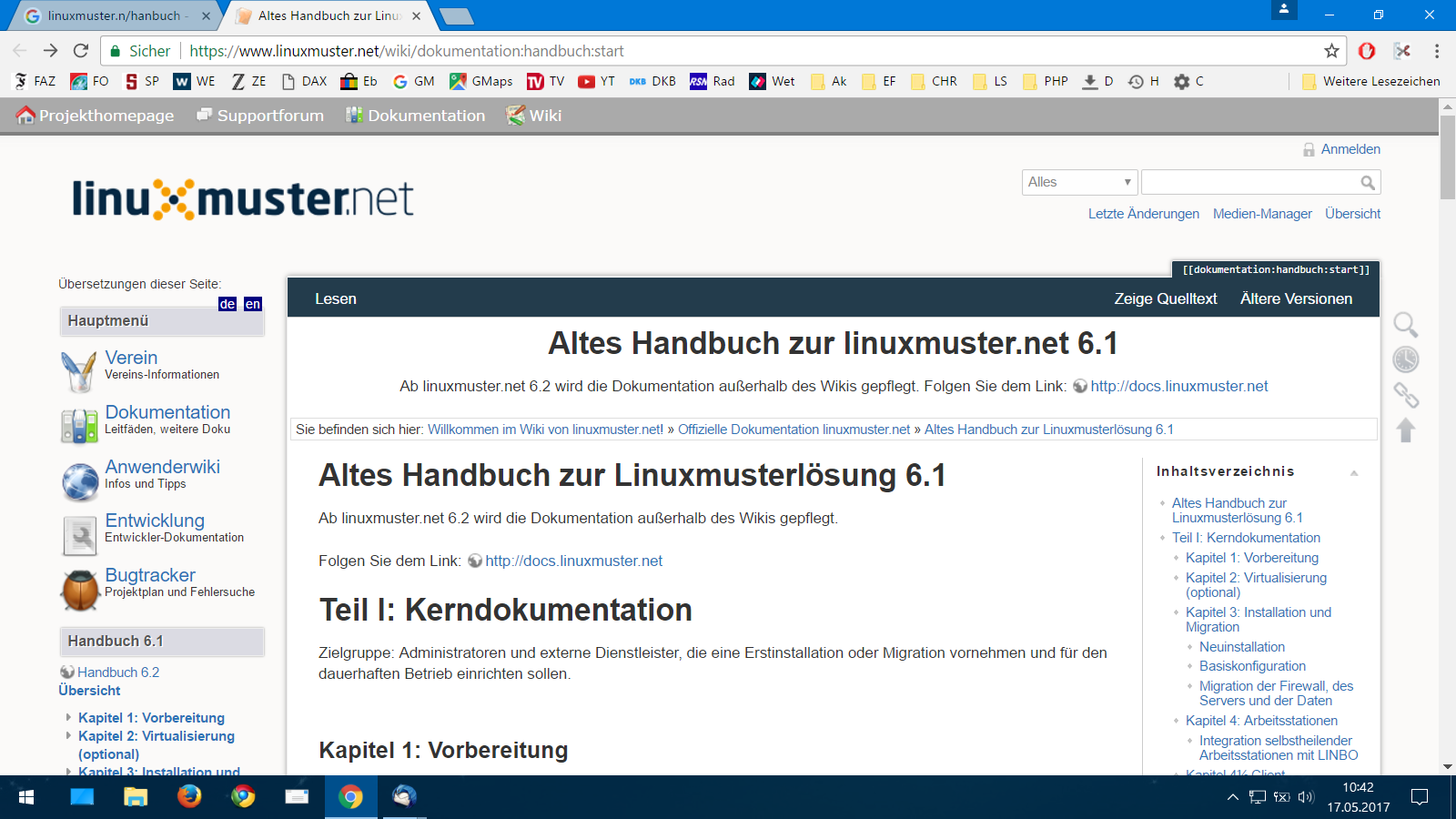This screenshot has width=1456, height=819.
Task: Show hidden system tray icons
Action: (1232, 797)
